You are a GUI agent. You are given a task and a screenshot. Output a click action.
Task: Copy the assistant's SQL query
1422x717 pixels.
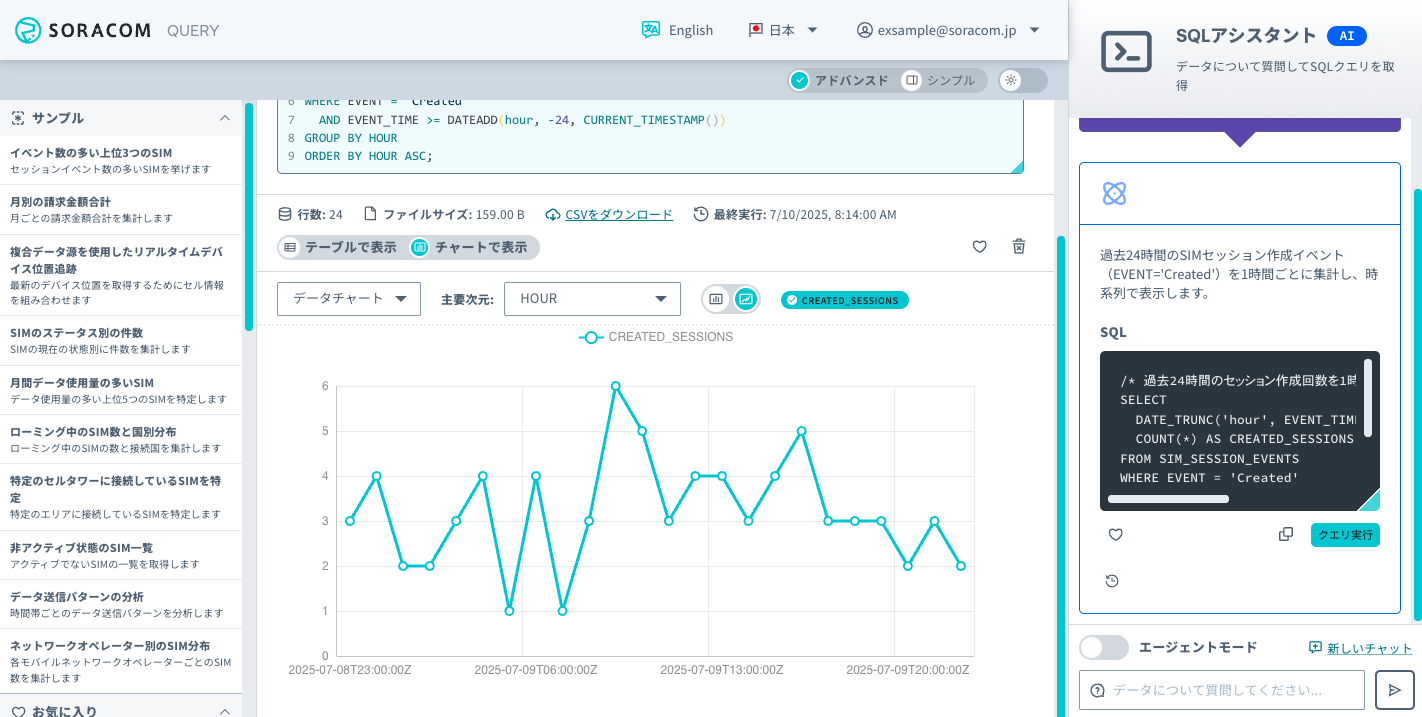(1286, 535)
